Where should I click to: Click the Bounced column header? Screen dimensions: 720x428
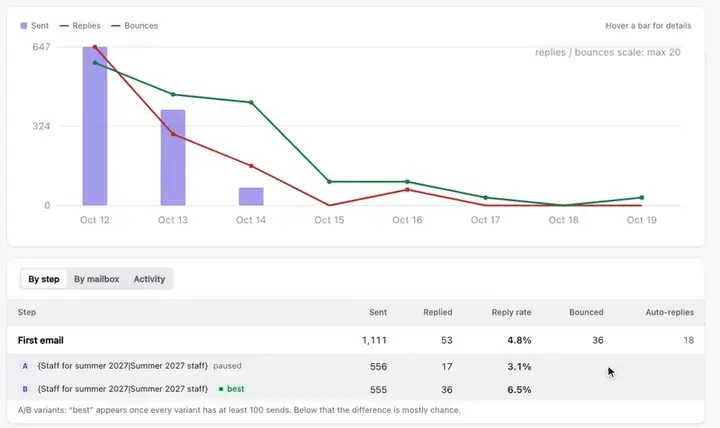pos(586,312)
